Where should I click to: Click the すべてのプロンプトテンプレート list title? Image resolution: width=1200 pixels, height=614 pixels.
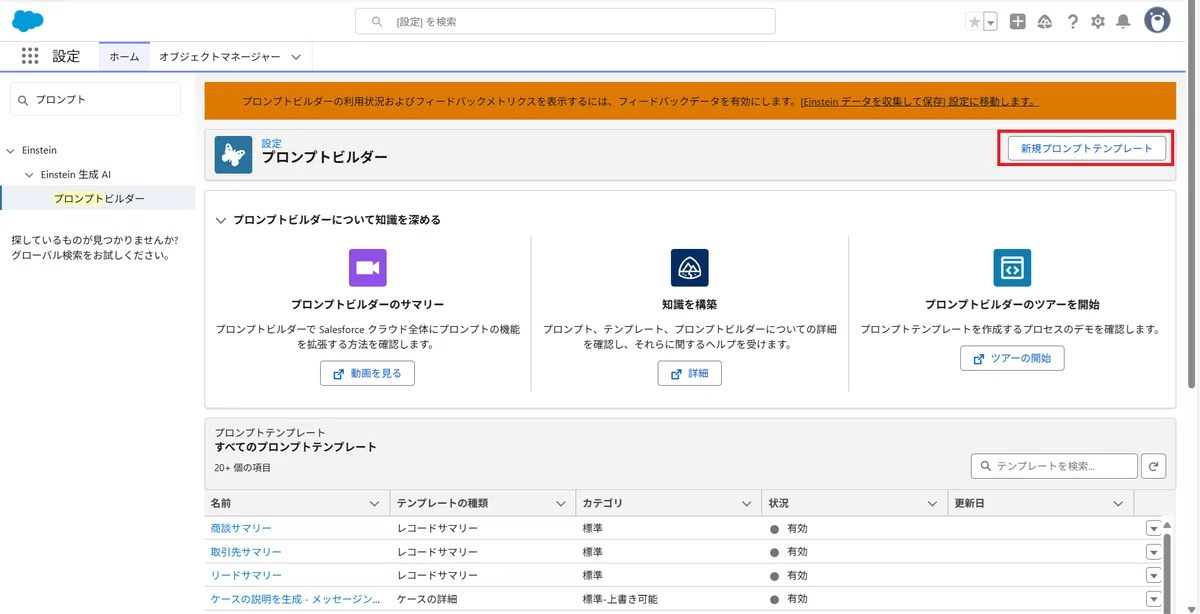coord(296,447)
